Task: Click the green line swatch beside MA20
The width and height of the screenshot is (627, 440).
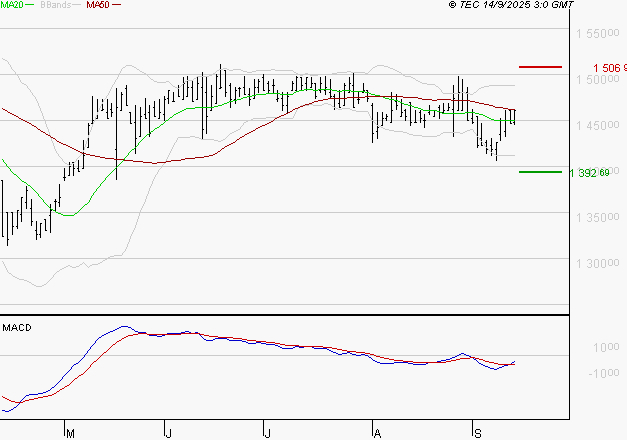Action: 30,5
